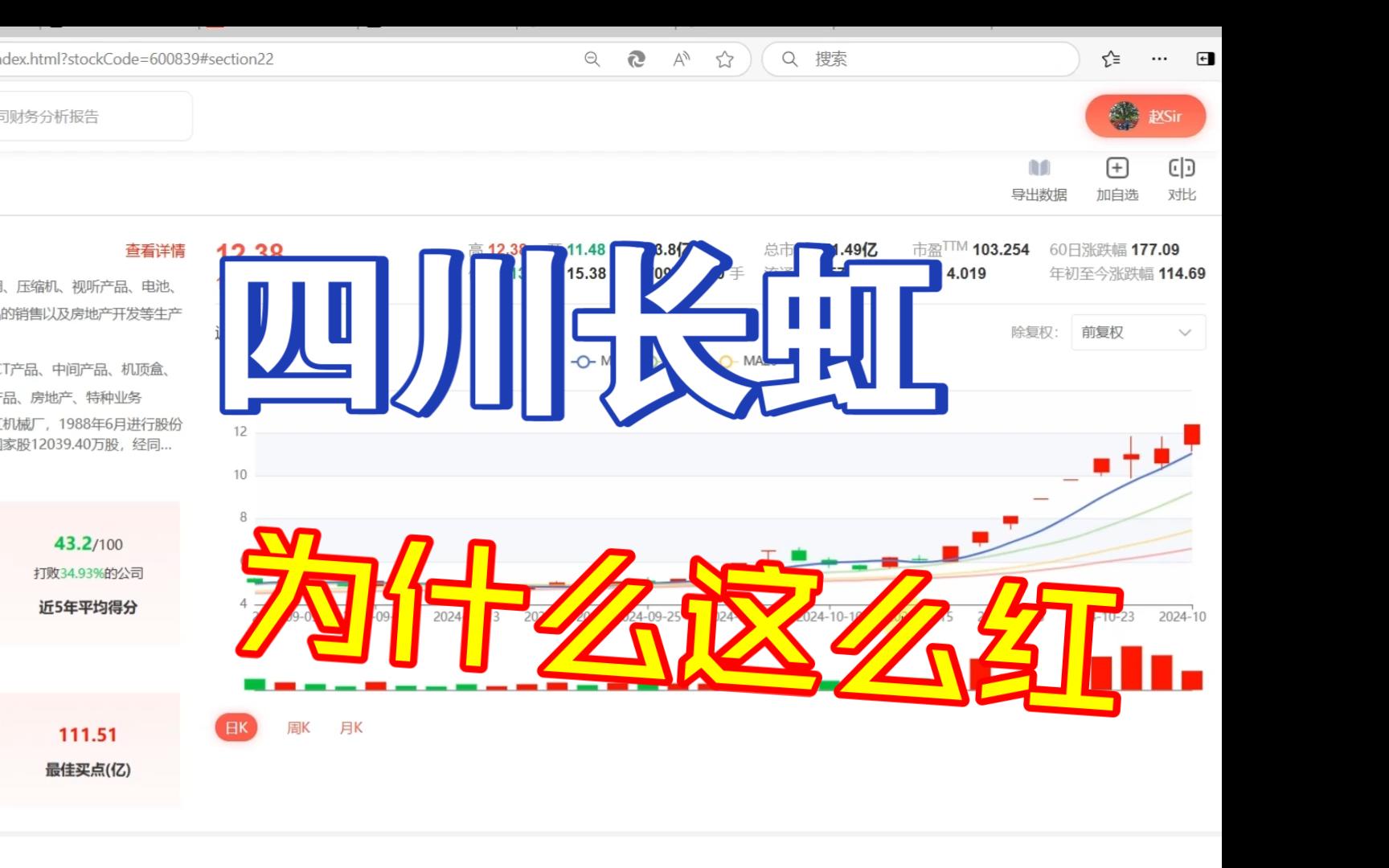Click the 近5年平均得分 label
This screenshot has width=1389, height=868.
click(88, 608)
